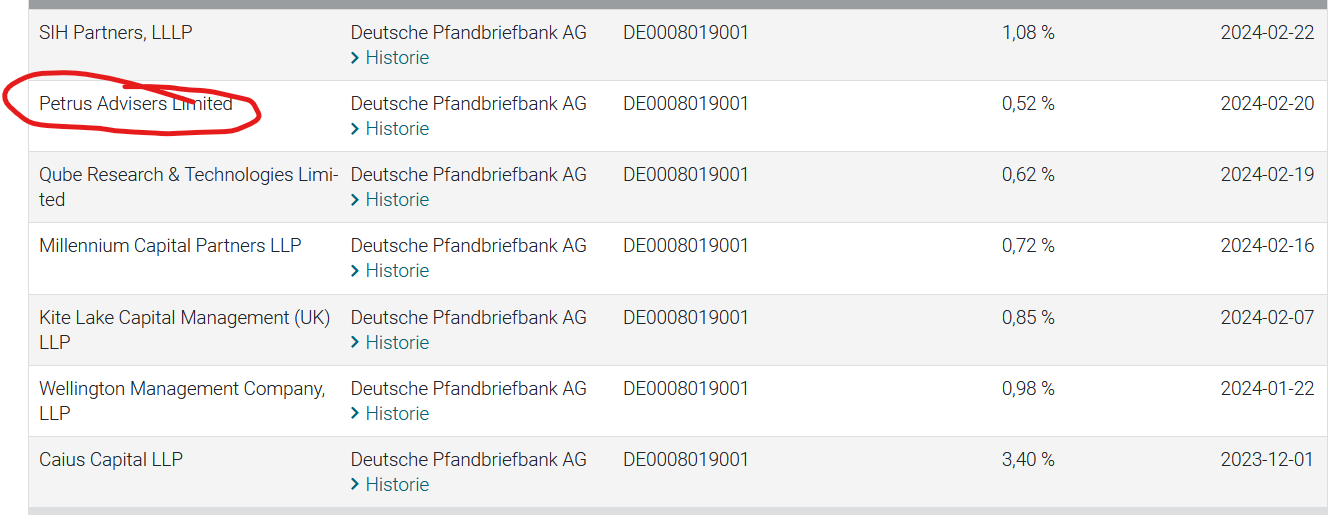1333x515 pixels.
Task: Click Caius Capital LLP position holder
Action: click(111, 460)
